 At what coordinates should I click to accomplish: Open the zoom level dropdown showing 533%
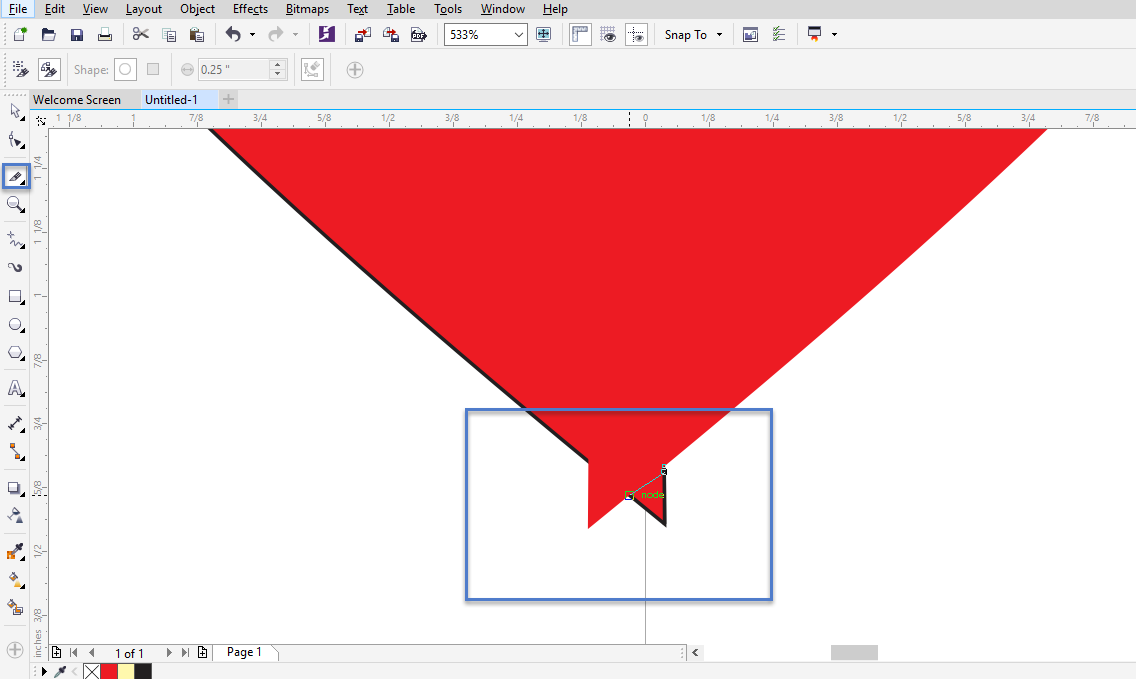pyautogui.click(x=517, y=34)
